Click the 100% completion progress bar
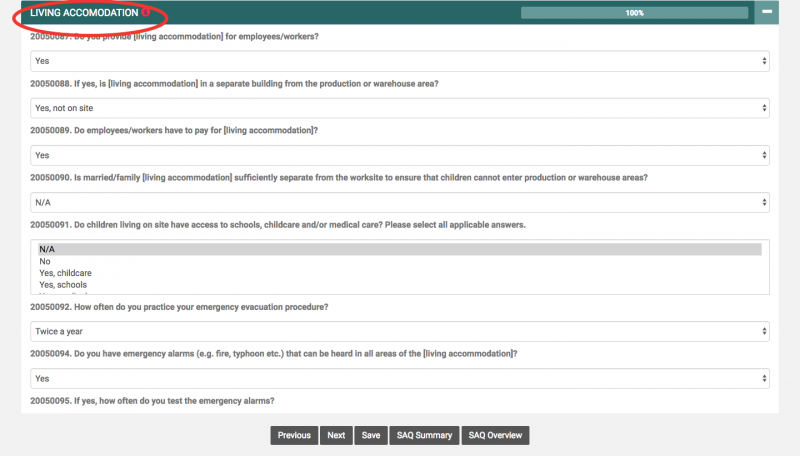Viewport: 800px width, 456px height. tap(634, 13)
